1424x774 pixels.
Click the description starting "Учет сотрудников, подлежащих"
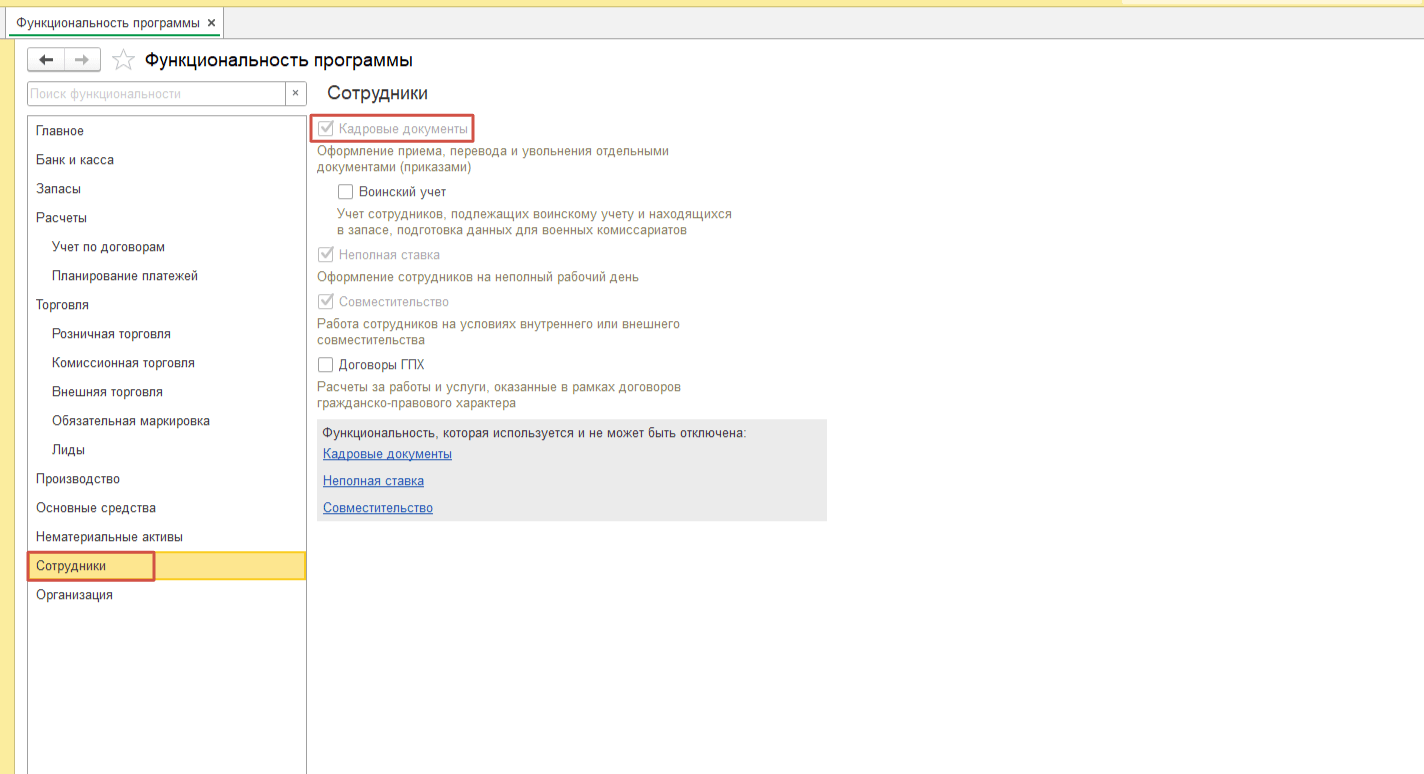534,222
